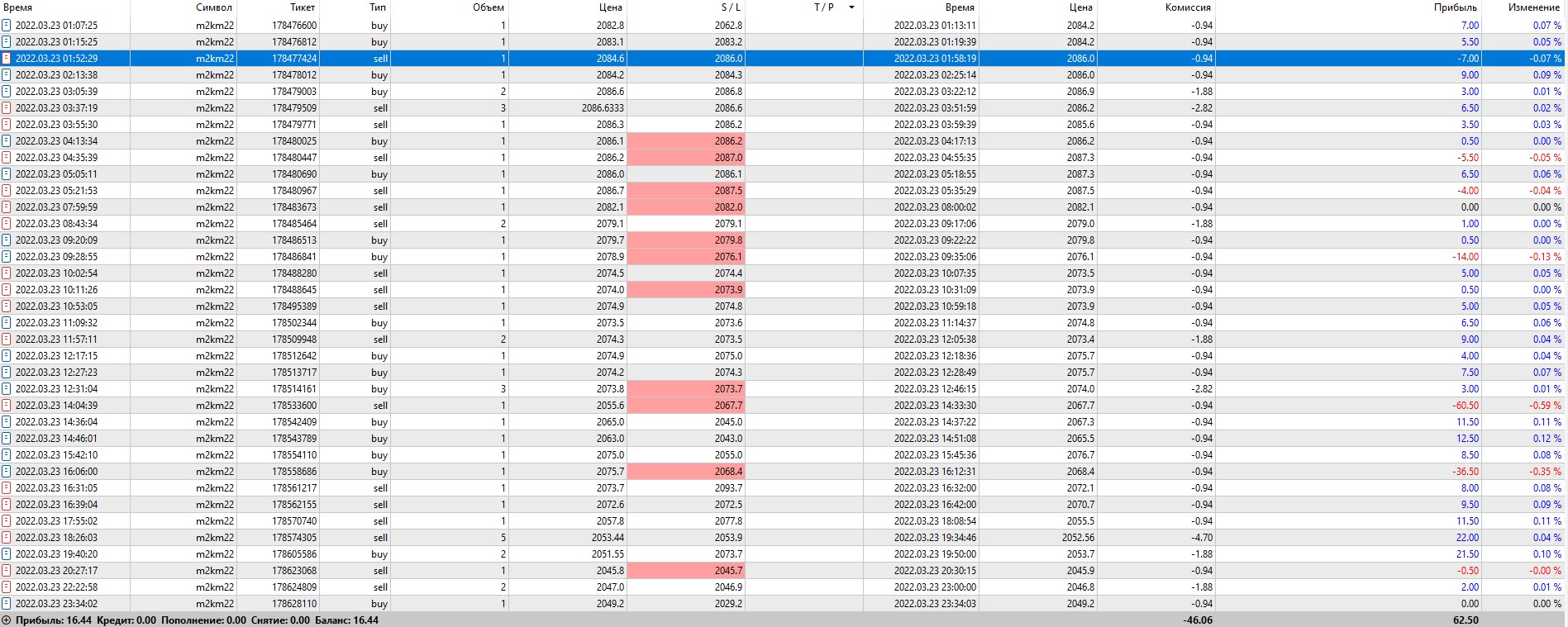Screen dimensions: 1568x627
Task: Click the Баланс: 16.44 summary text
Action: [346, 620]
